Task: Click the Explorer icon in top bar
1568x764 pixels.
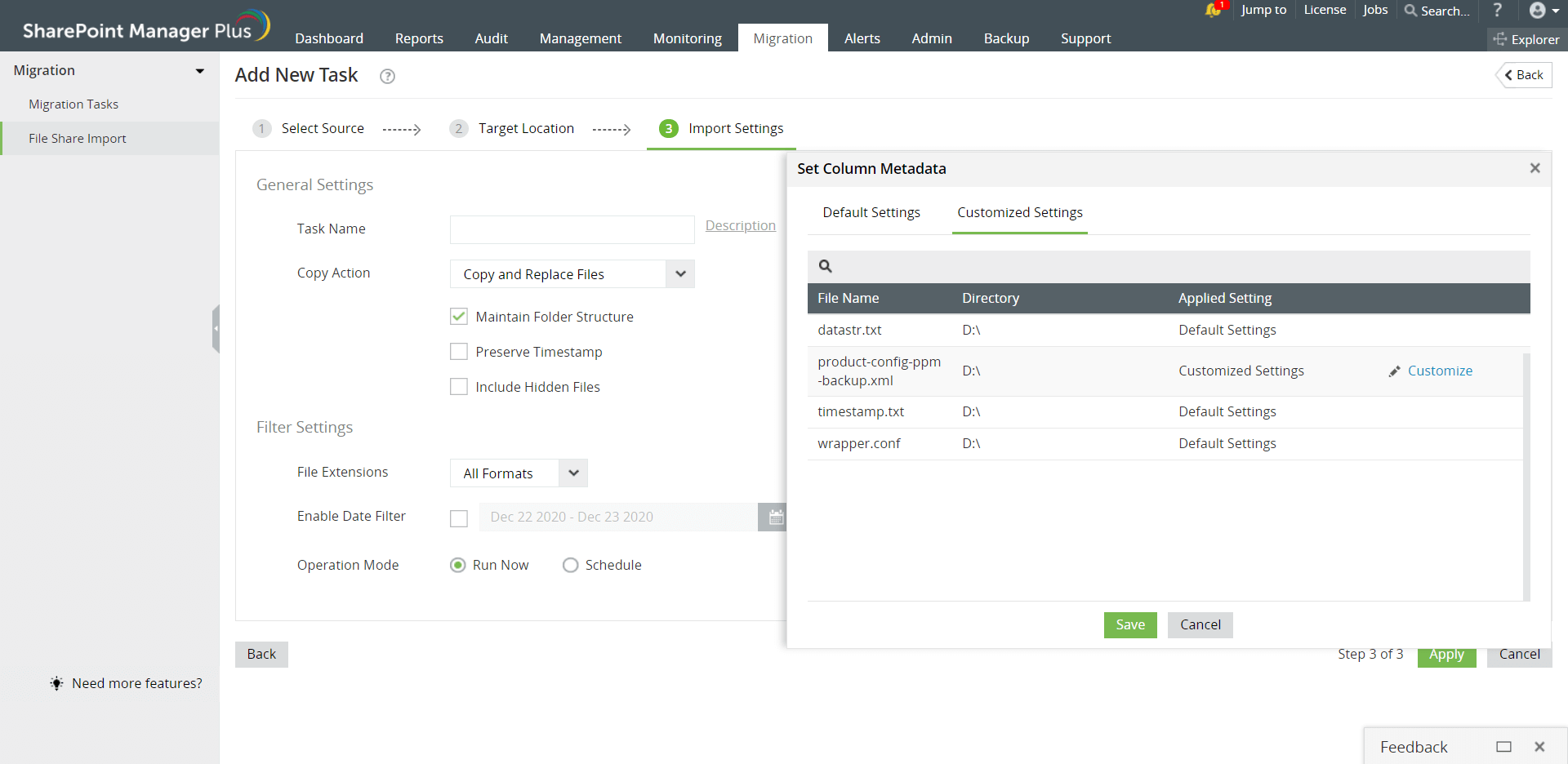Action: click(x=1500, y=39)
